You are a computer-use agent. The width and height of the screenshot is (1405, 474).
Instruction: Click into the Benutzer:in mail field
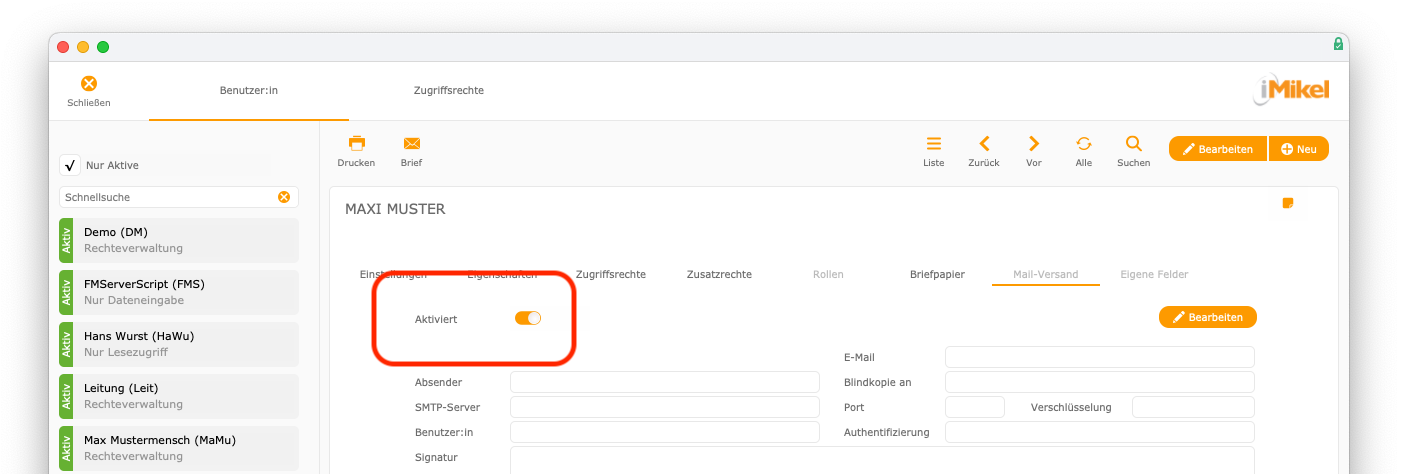tap(664, 432)
